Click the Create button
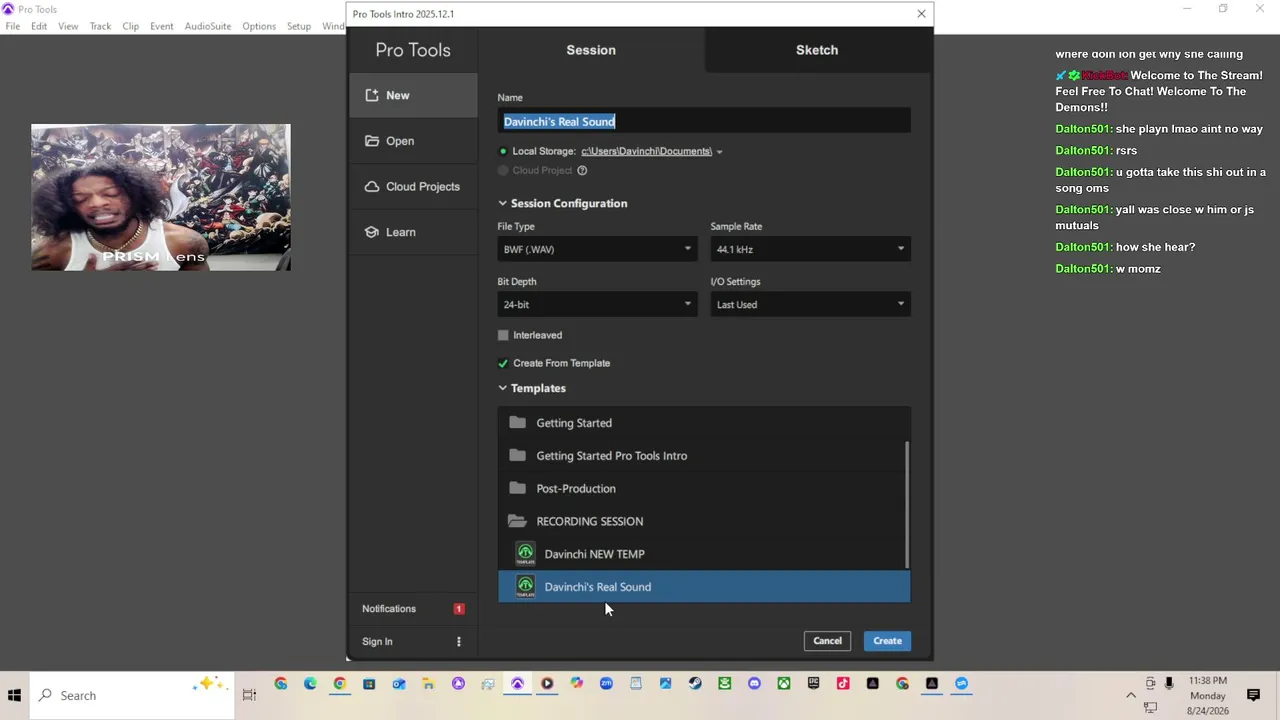The width and height of the screenshot is (1280, 720). (x=887, y=641)
